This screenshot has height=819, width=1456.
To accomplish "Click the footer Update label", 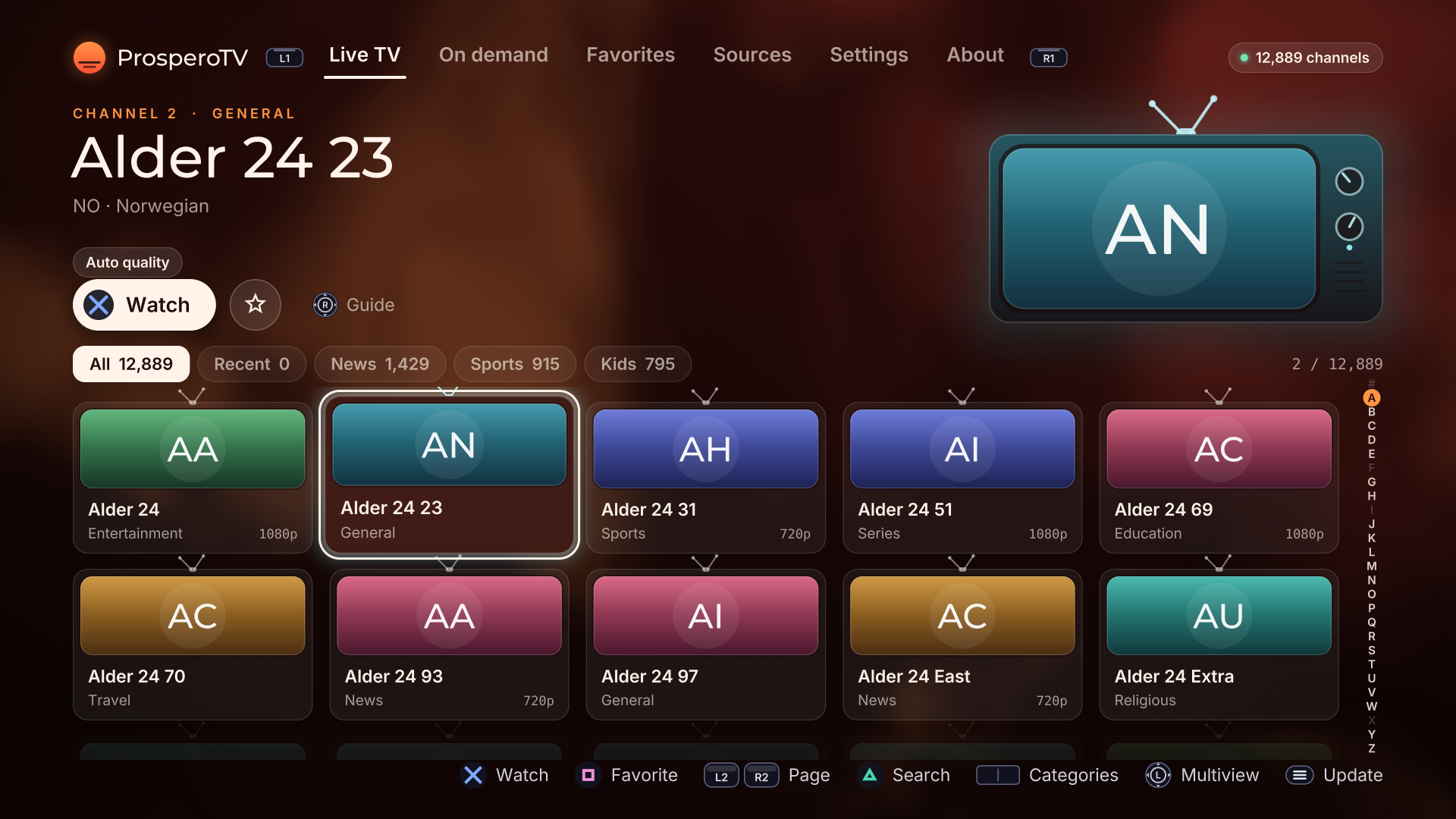I will point(1353,775).
